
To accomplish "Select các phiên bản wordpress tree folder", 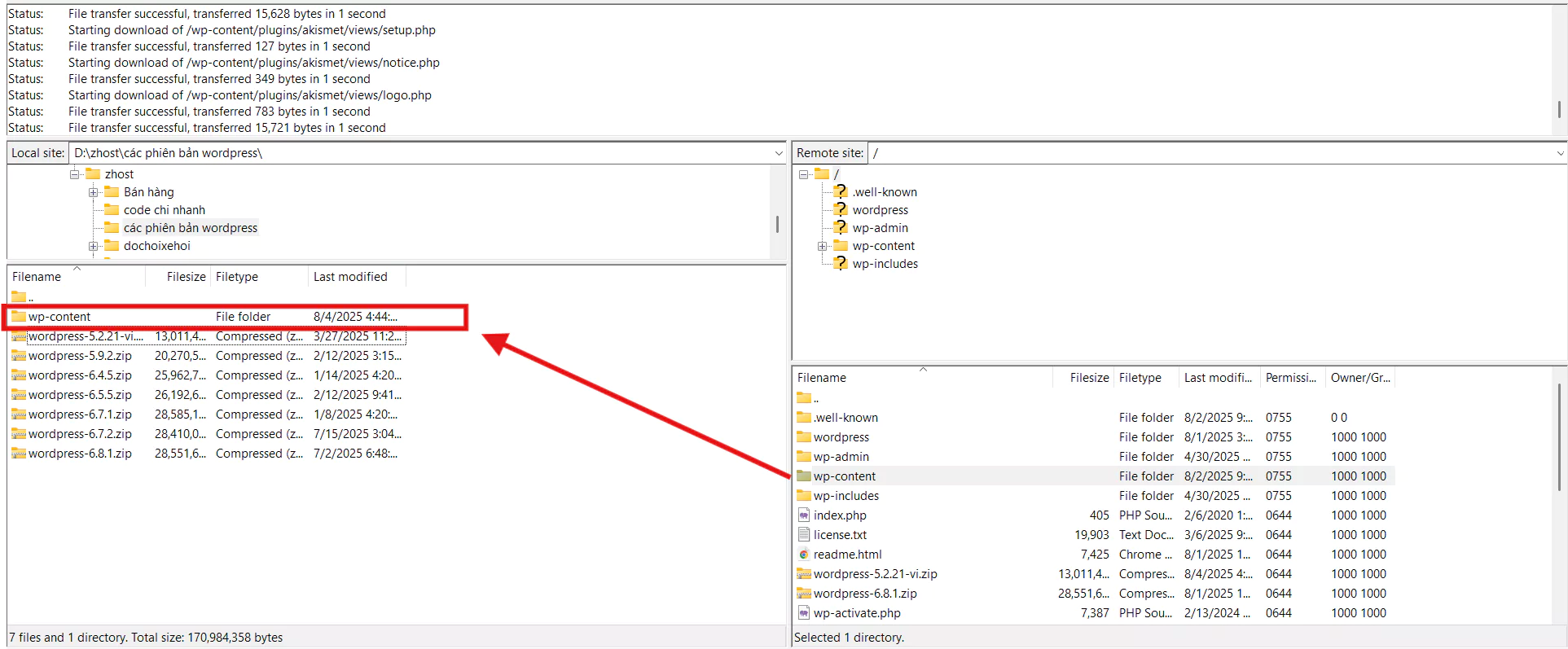I will click(190, 228).
